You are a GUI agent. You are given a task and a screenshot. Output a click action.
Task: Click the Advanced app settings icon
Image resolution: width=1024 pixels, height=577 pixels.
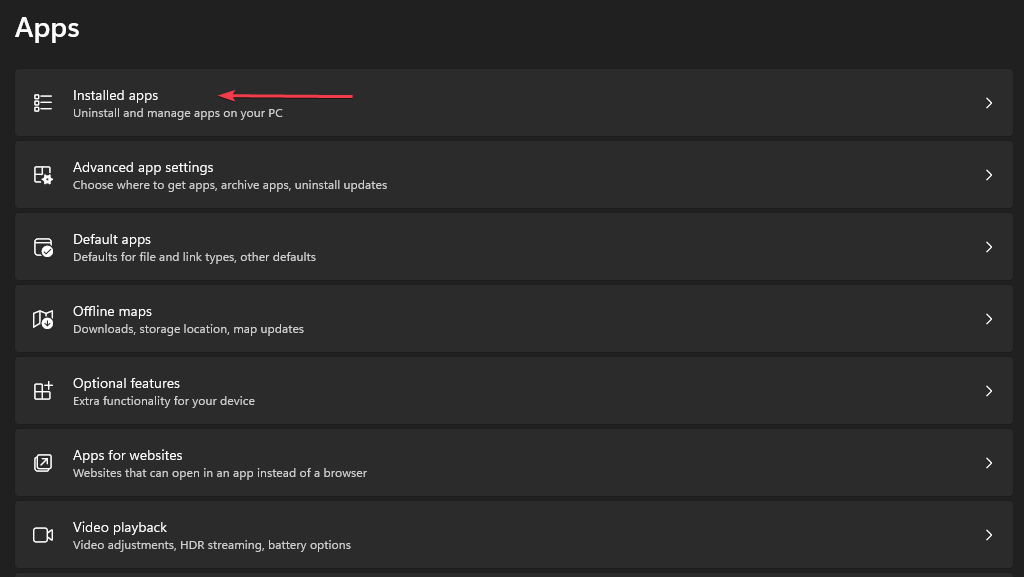(42, 174)
